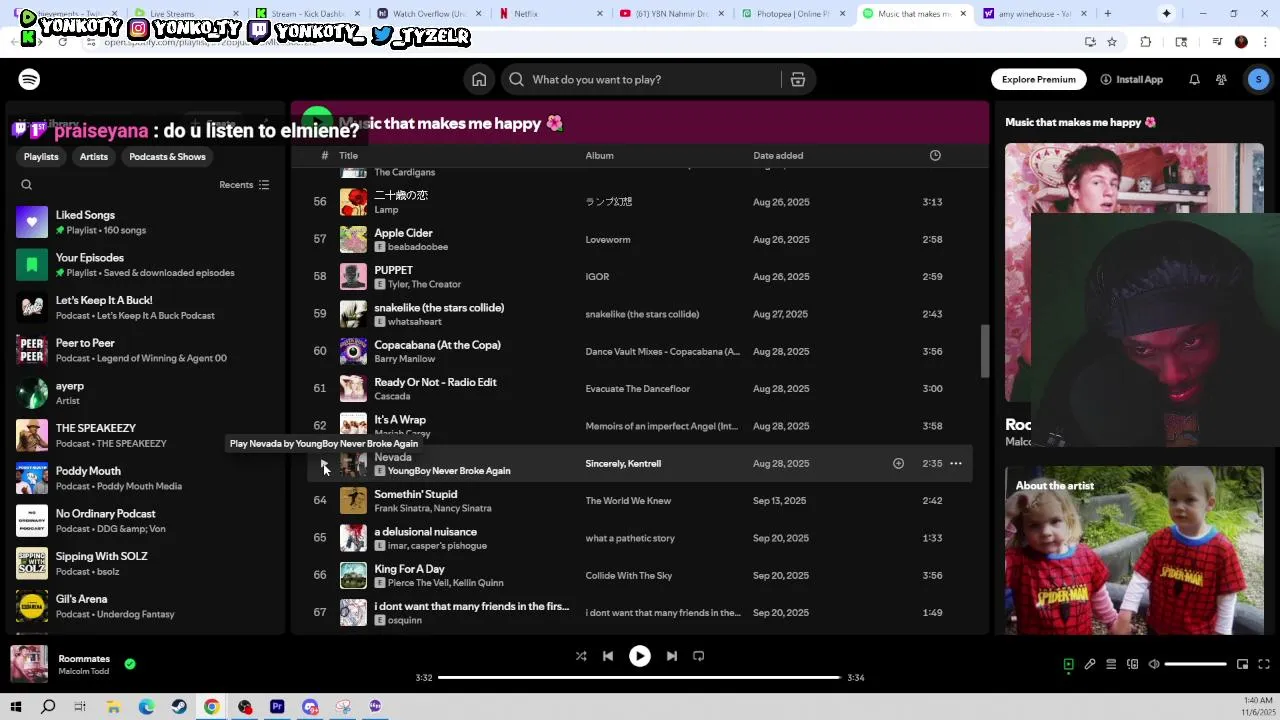Open the Browse icon in search bar
The width and height of the screenshot is (1280, 720).
(x=797, y=79)
